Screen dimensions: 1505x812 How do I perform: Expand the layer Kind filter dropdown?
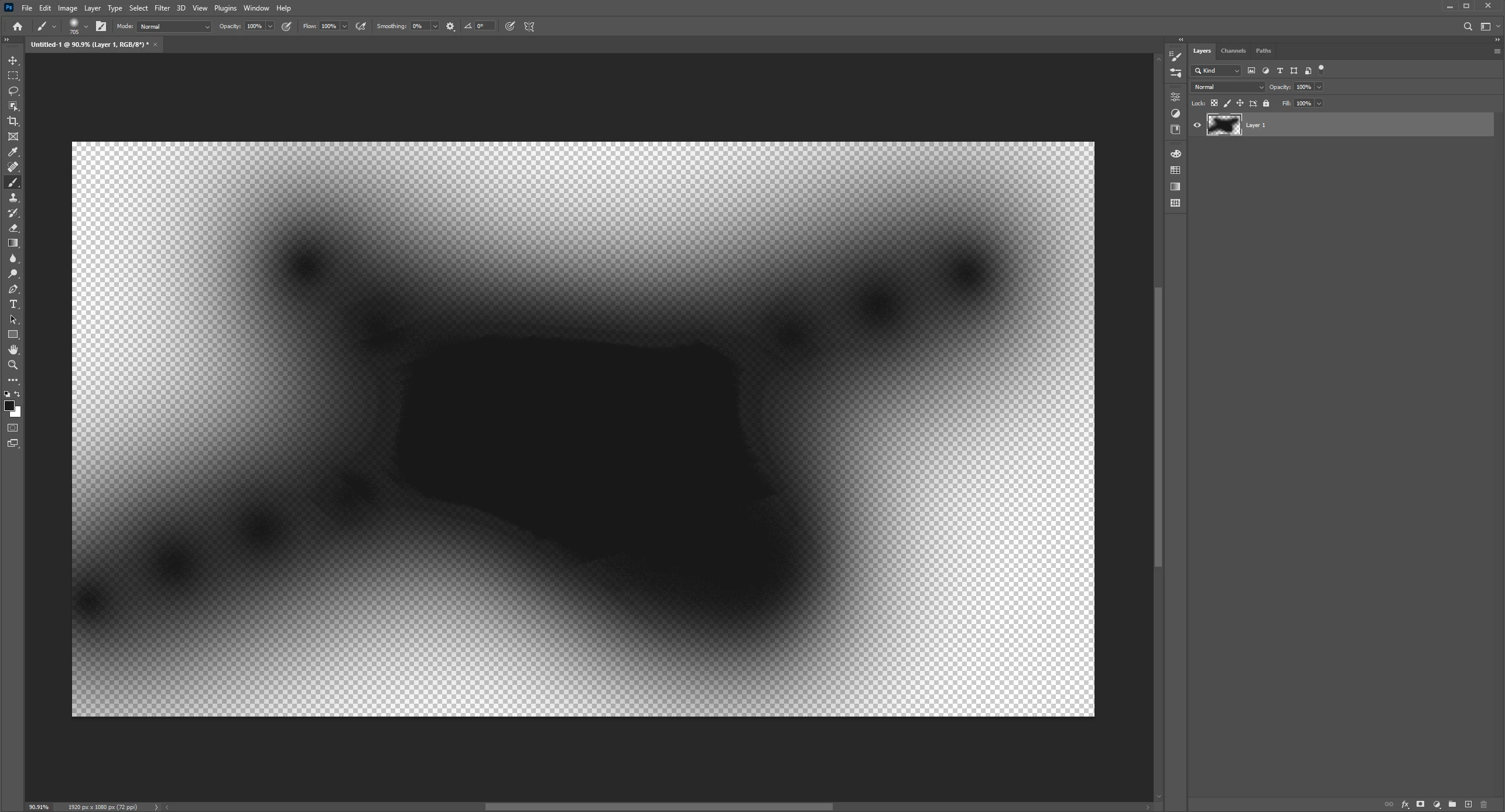coord(1216,71)
